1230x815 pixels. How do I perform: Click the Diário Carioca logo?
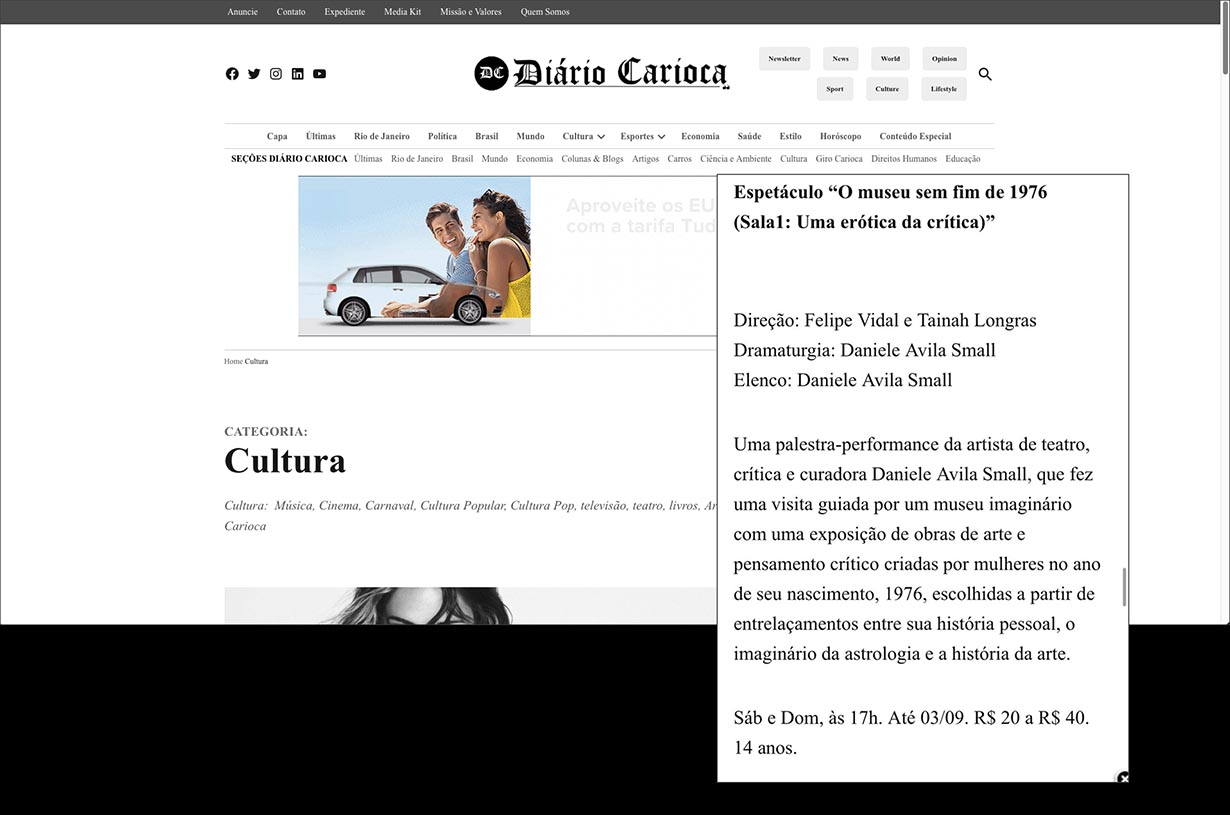coord(601,73)
